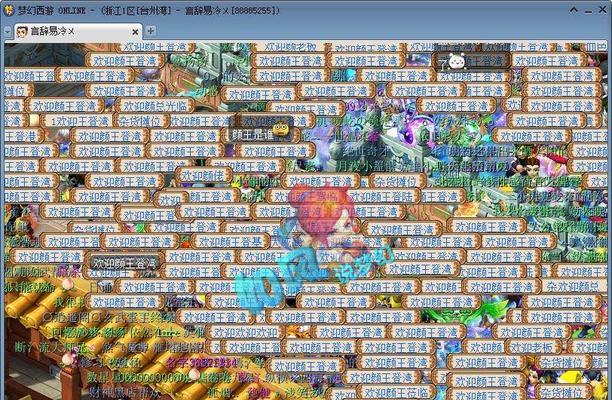Viewport: 612px width, 400px height.
Task: Click the 杂货摊位 sign left of 欢迎颜王登陆
Action: click(396, 181)
